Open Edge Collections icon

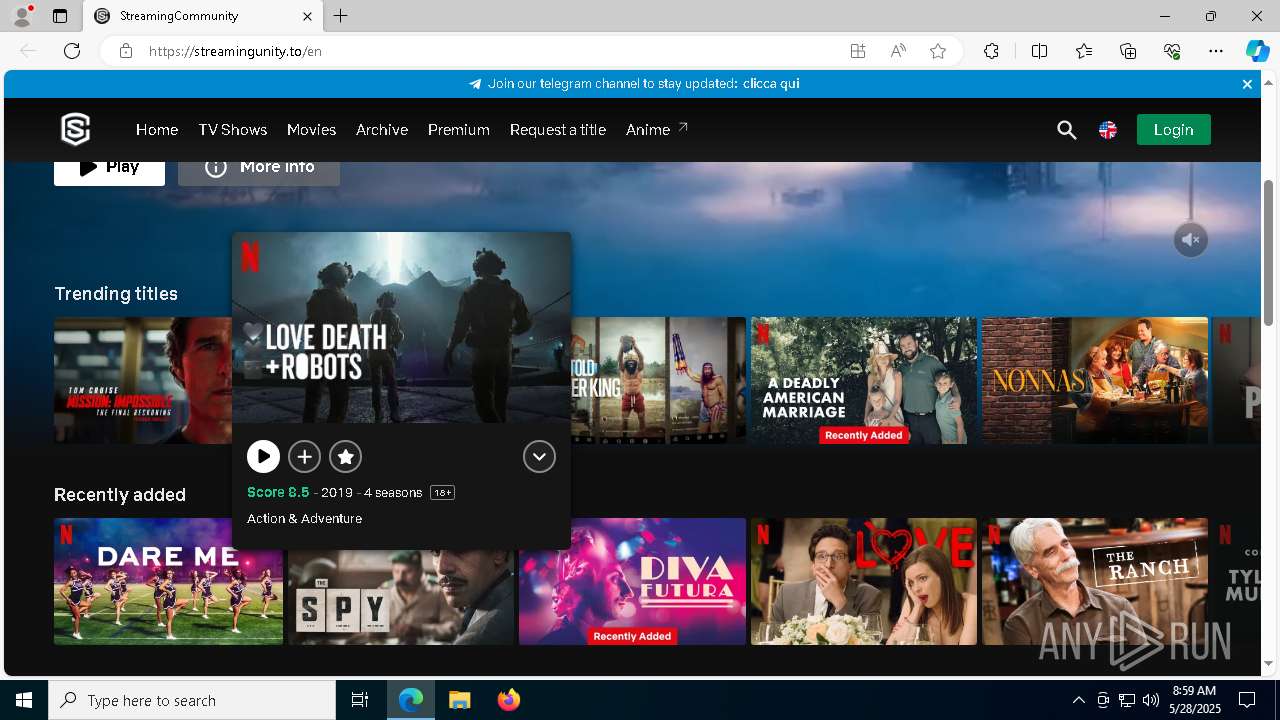(1128, 51)
